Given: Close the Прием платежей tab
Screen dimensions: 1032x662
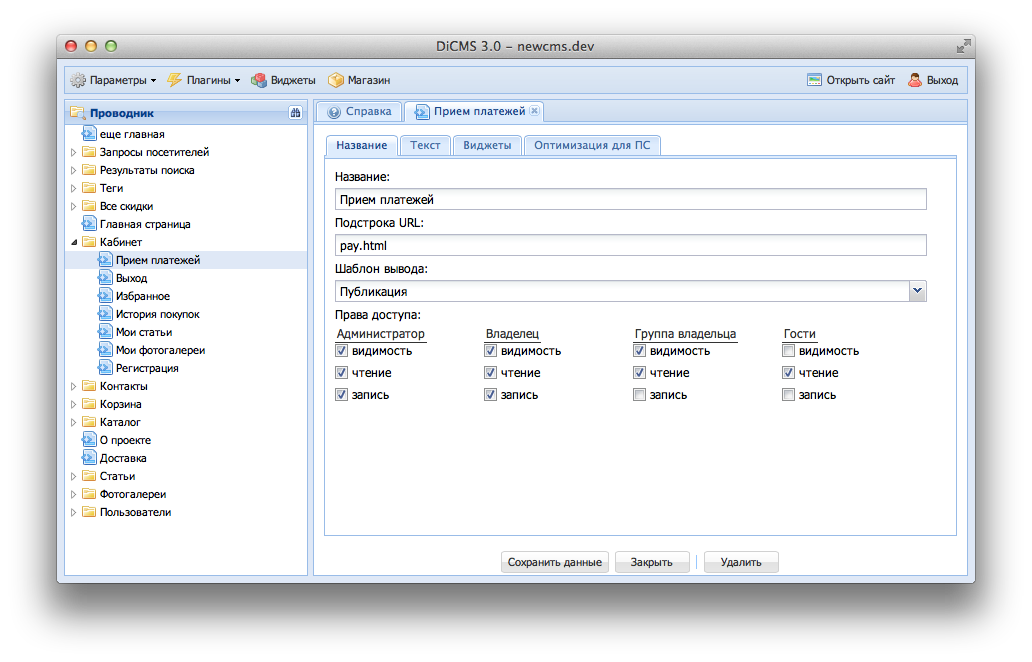Looking at the screenshot, I should coord(534,111).
